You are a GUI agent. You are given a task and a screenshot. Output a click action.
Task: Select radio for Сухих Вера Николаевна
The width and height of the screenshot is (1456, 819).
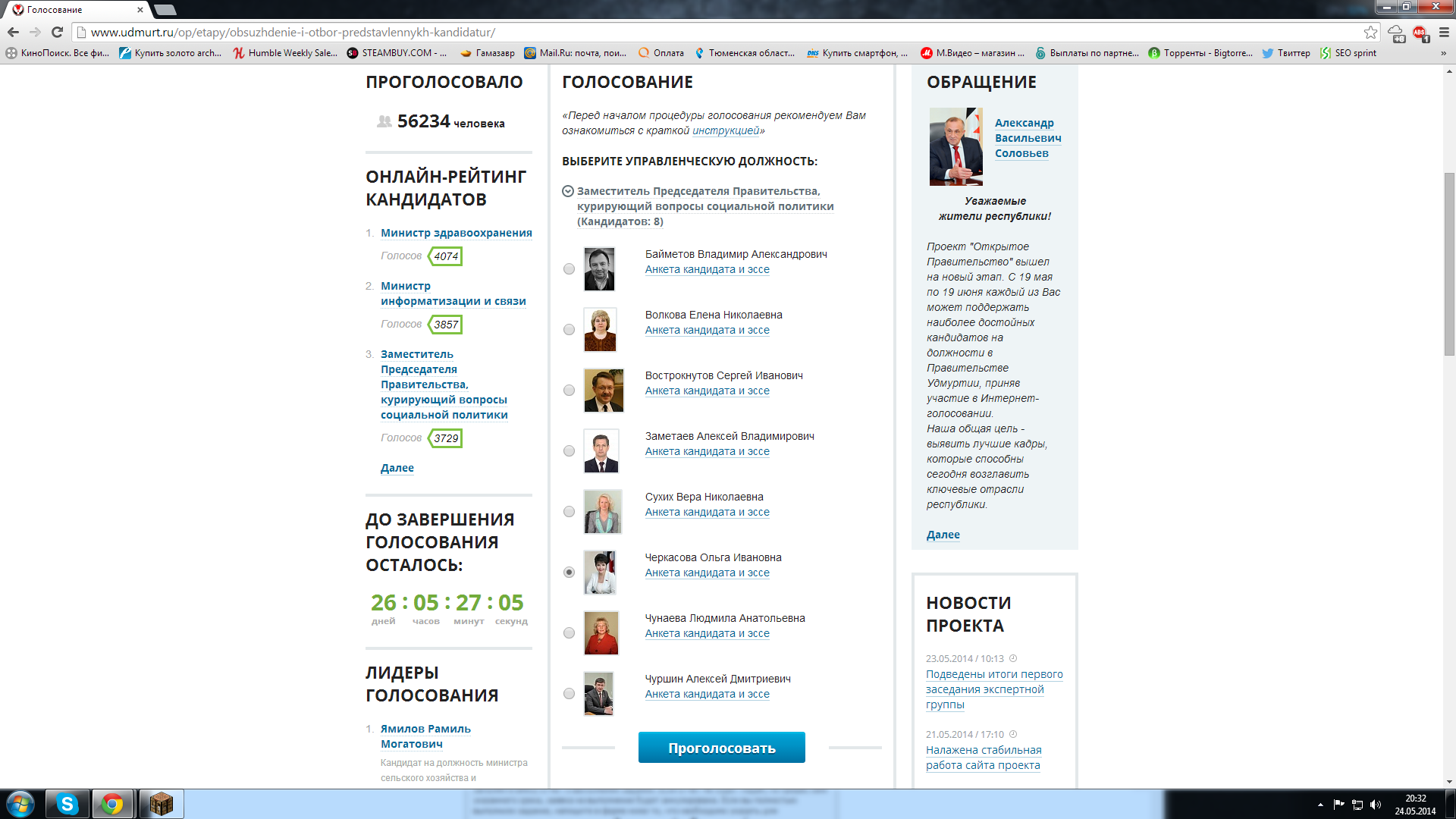coord(569,512)
